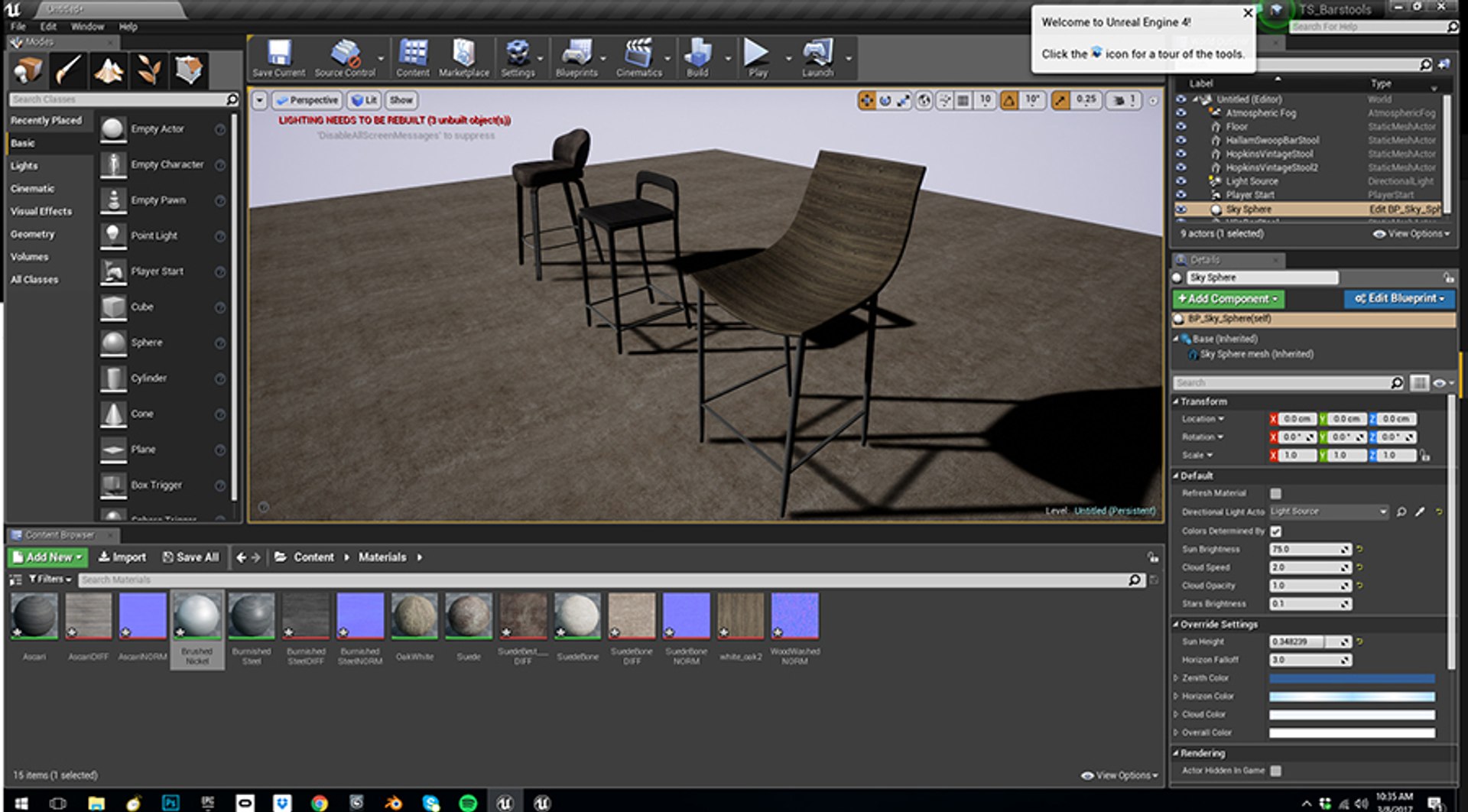Click Save All button
Image resolution: width=1468 pixels, height=812 pixels.
point(190,557)
